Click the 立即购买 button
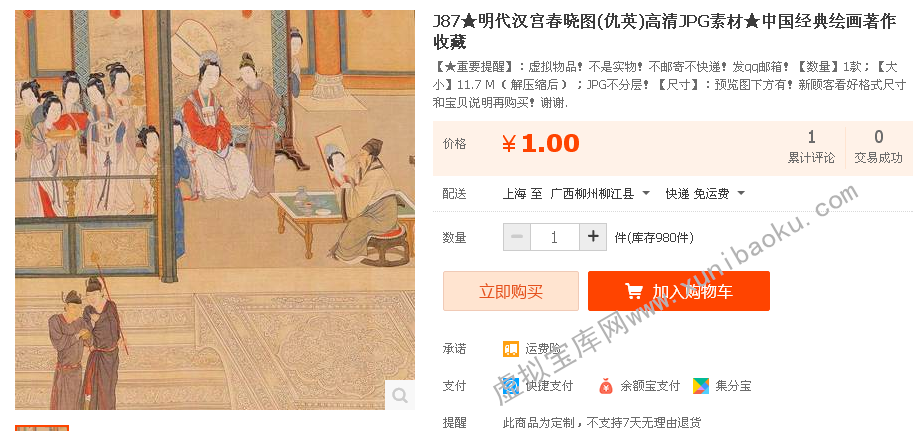The image size is (921, 431). click(x=511, y=291)
